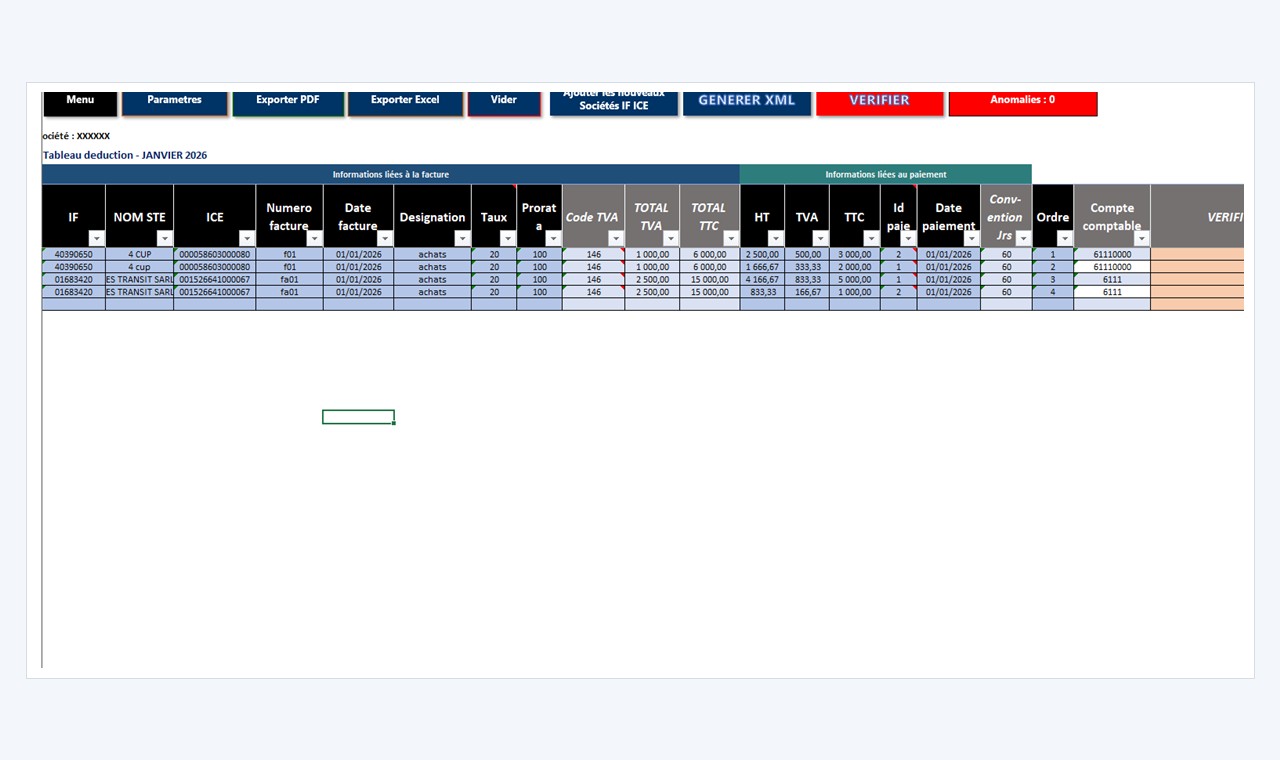Click the Exporter PDF button

click(288, 103)
